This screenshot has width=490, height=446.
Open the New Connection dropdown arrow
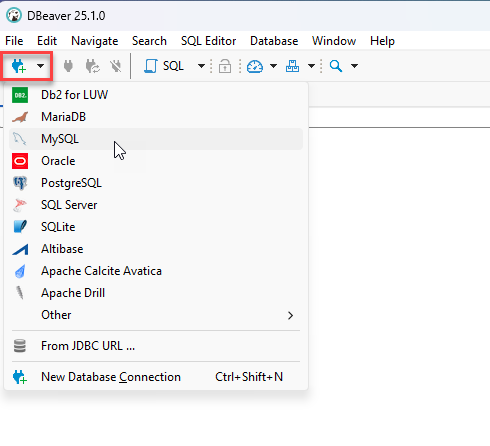40,66
